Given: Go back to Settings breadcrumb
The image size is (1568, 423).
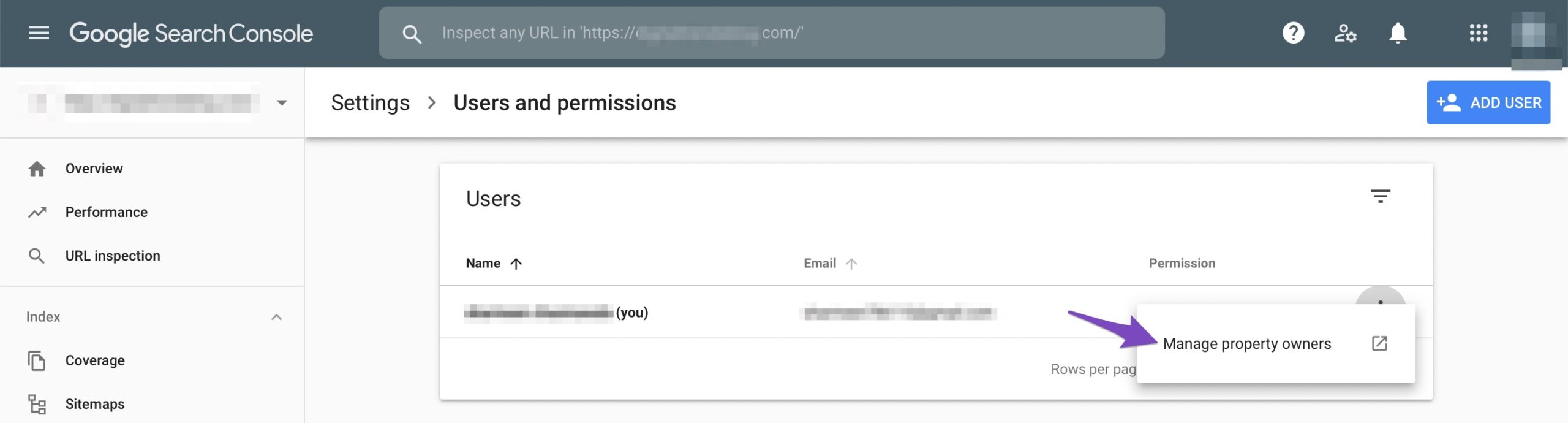Looking at the screenshot, I should [370, 103].
